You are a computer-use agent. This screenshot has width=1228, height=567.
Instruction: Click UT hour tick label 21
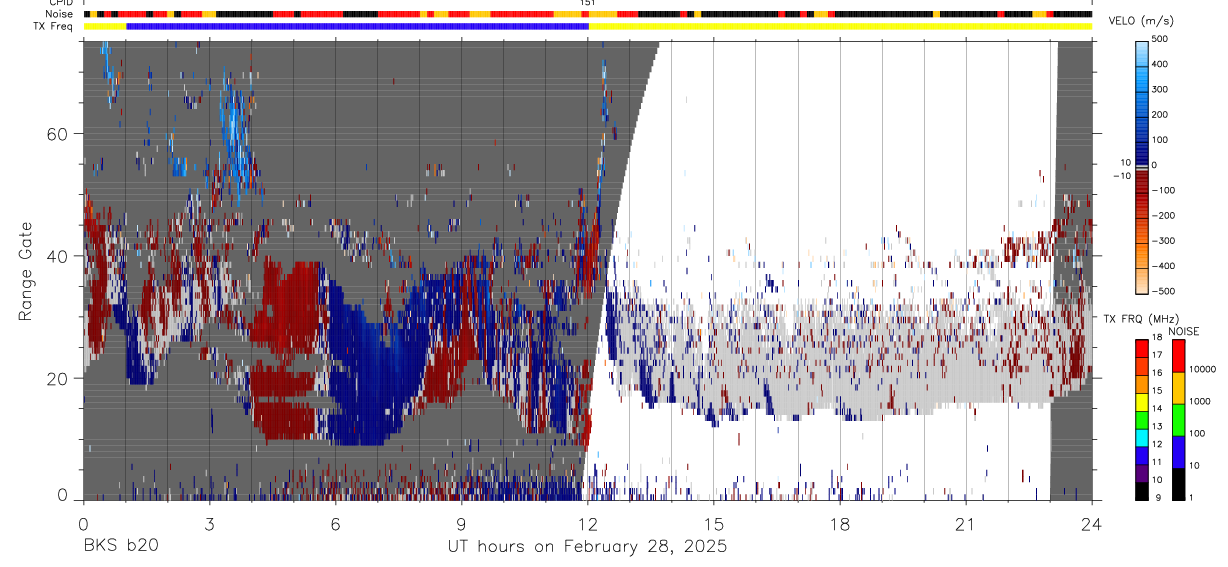[x=966, y=523]
